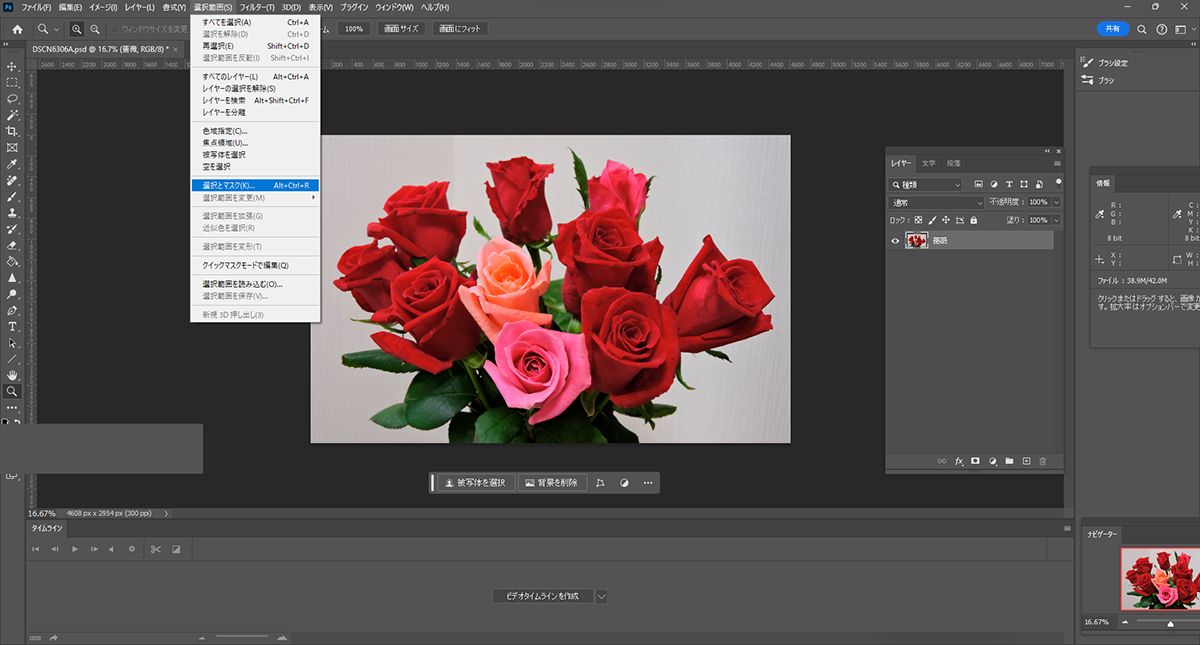Open the dropdown beside ビデオタイムラインを作成

click(602, 596)
